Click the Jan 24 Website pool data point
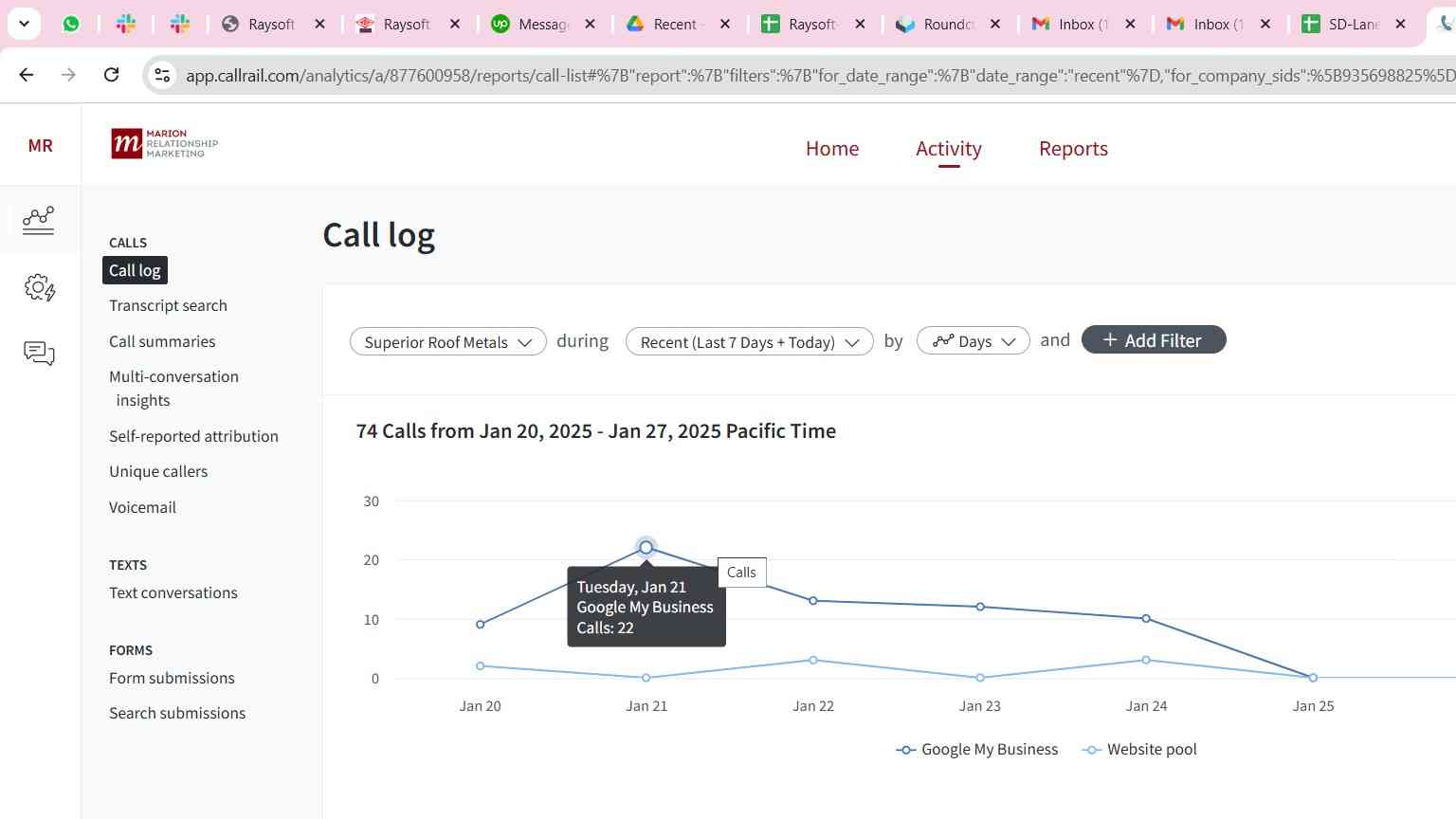This screenshot has width=1456, height=819. (x=1146, y=660)
